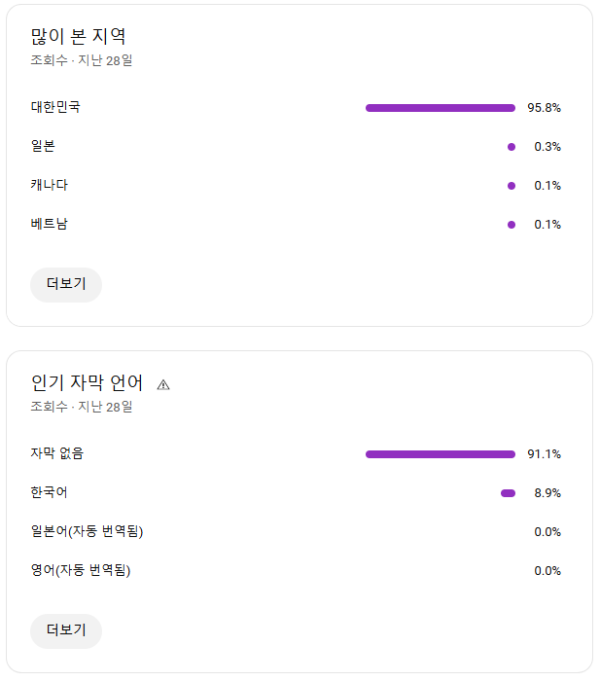
Task: Click 더보기 under 많이 본 지역
Action: point(66,284)
